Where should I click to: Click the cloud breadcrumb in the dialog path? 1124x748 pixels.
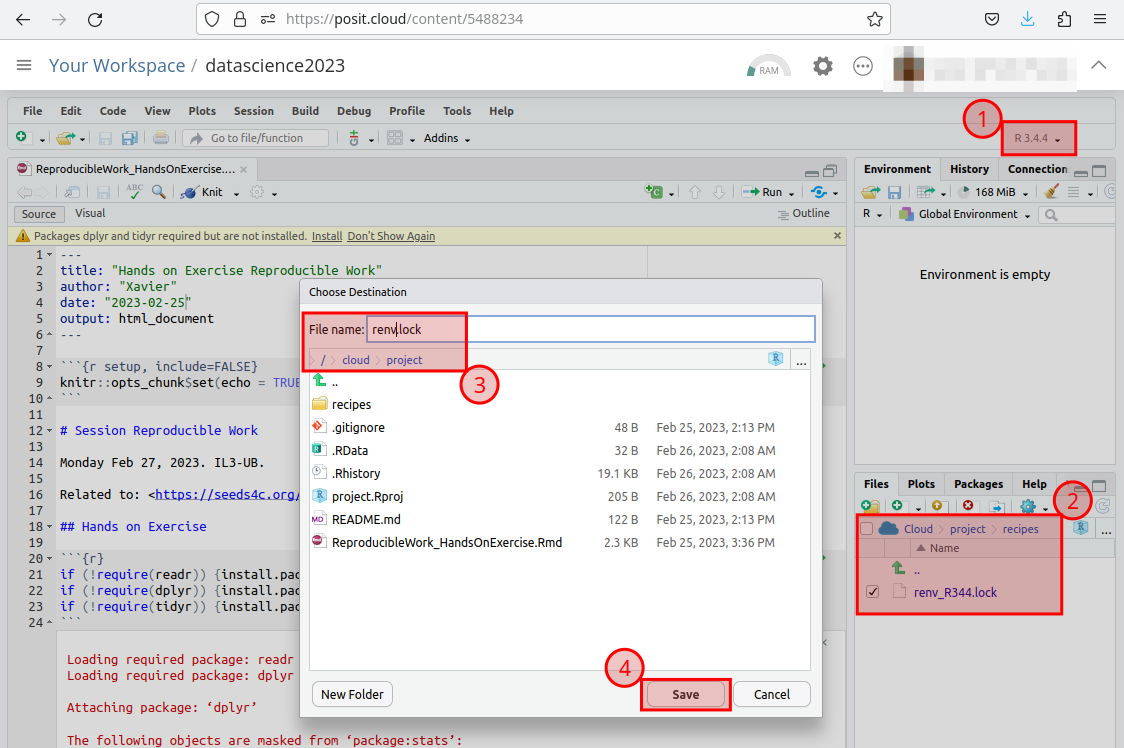pos(356,360)
